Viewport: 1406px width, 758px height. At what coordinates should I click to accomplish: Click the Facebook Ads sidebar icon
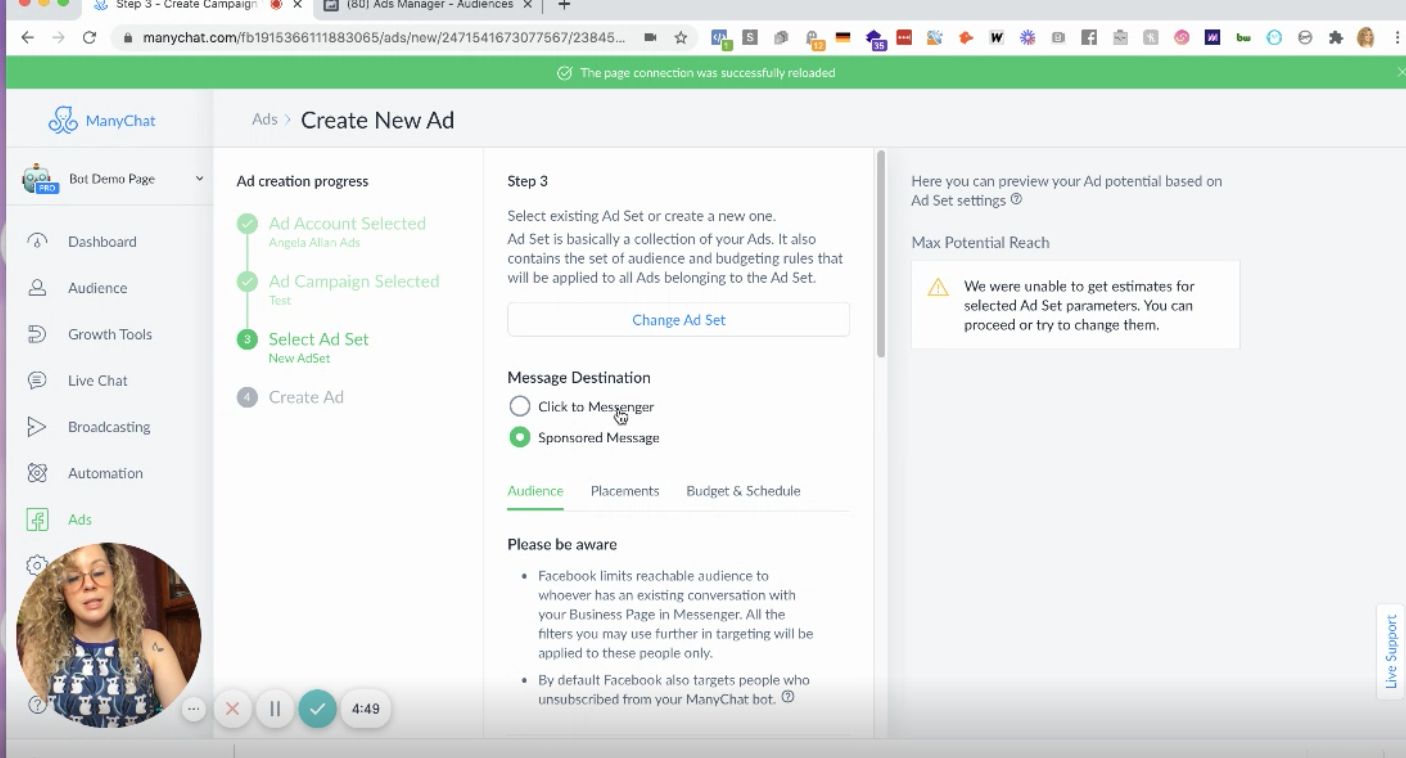click(37, 520)
